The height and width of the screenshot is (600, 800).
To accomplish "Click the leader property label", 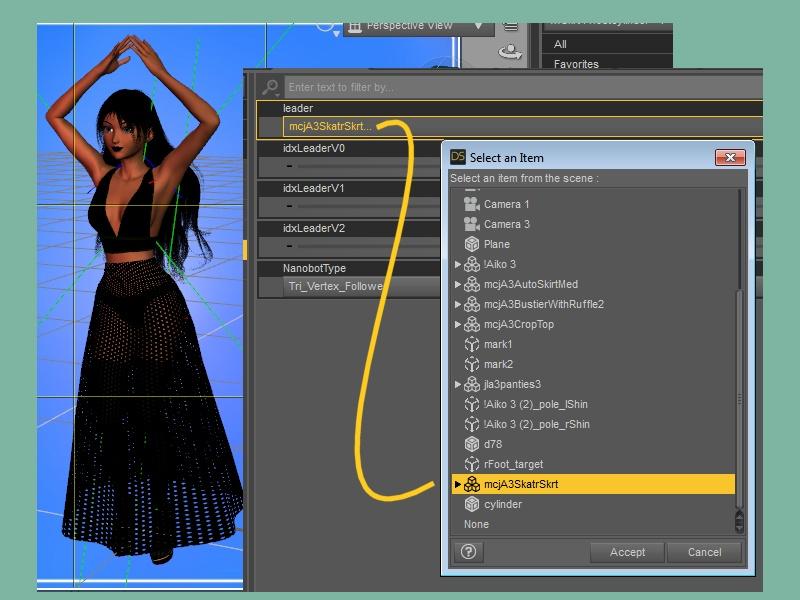I will tap(298, 108).
